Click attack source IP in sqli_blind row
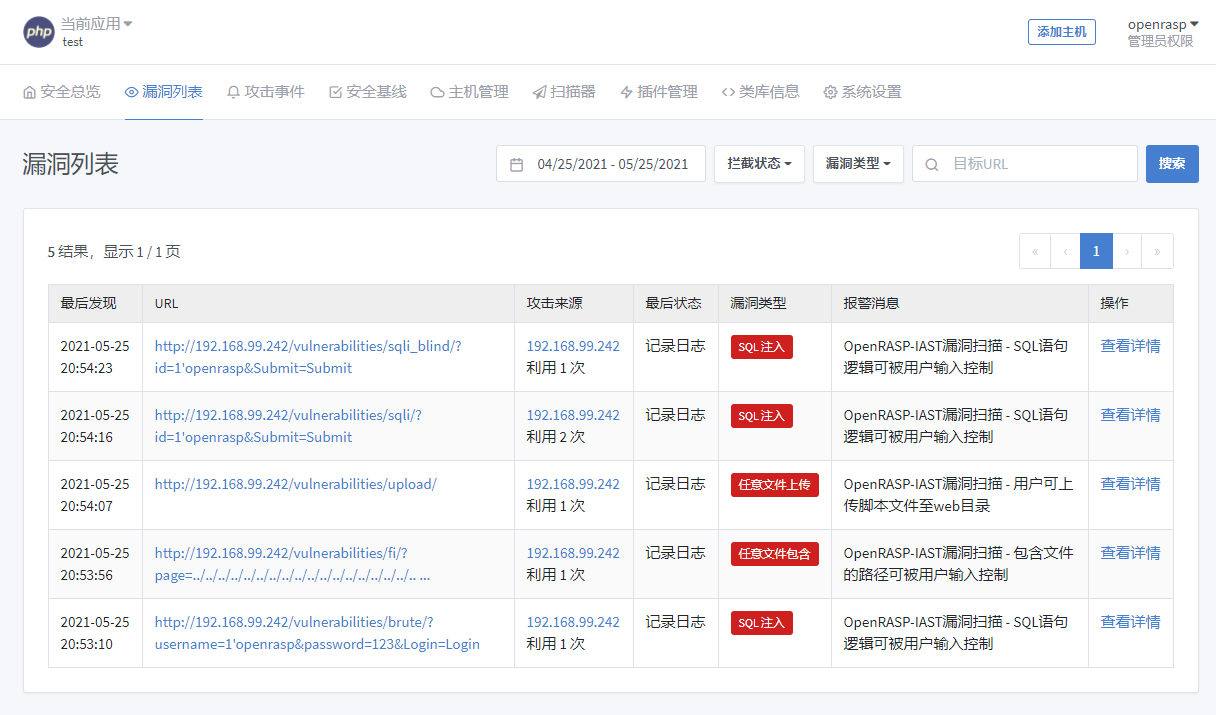 573,346
